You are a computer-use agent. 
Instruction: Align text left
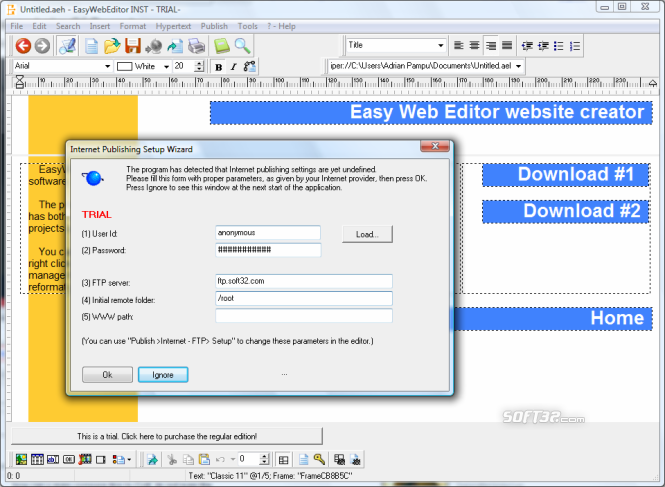click(458, 45)
